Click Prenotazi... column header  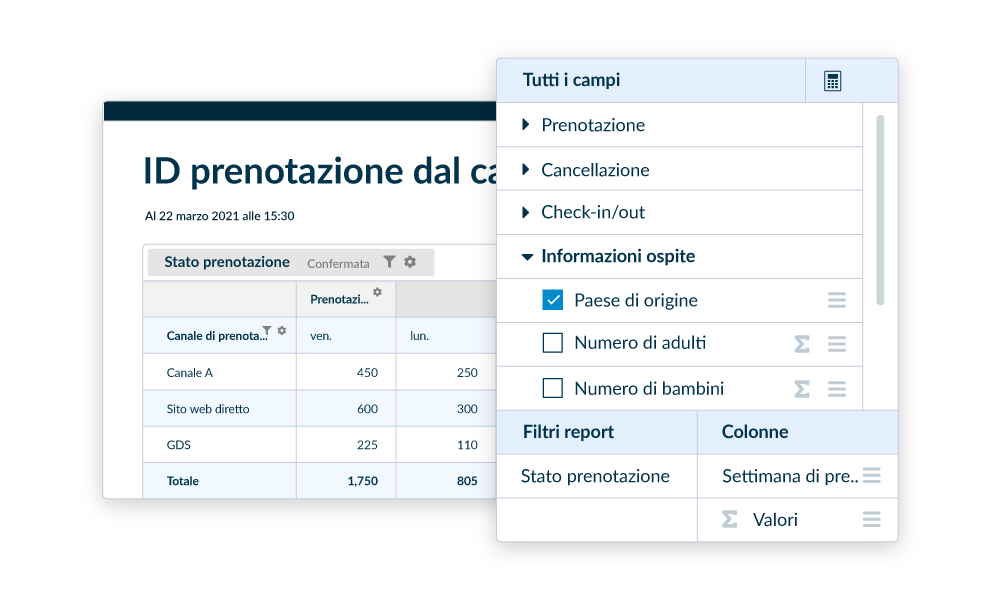339,299
